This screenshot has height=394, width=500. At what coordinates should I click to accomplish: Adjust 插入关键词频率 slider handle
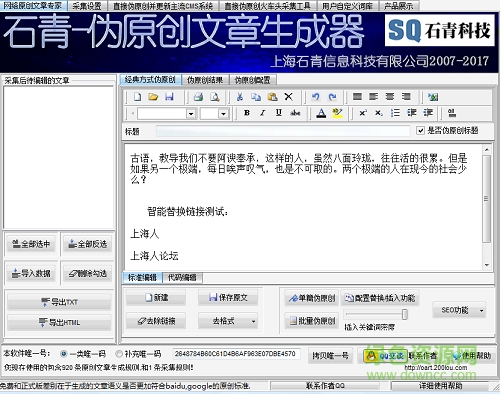(405, 314)
